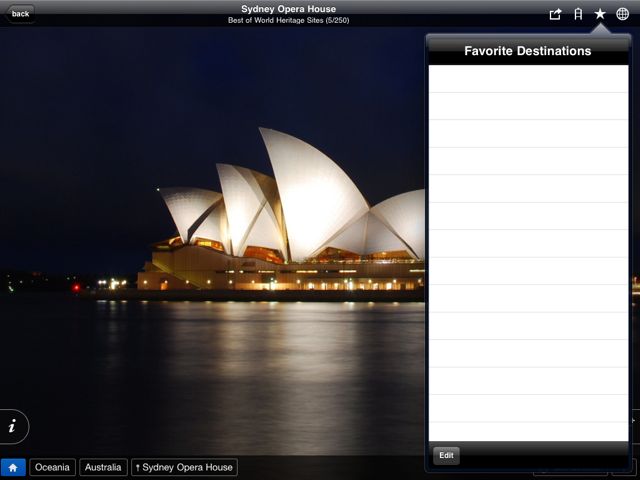Click the Favorite Destinations title
640x480 pixels.
point(528,51)
